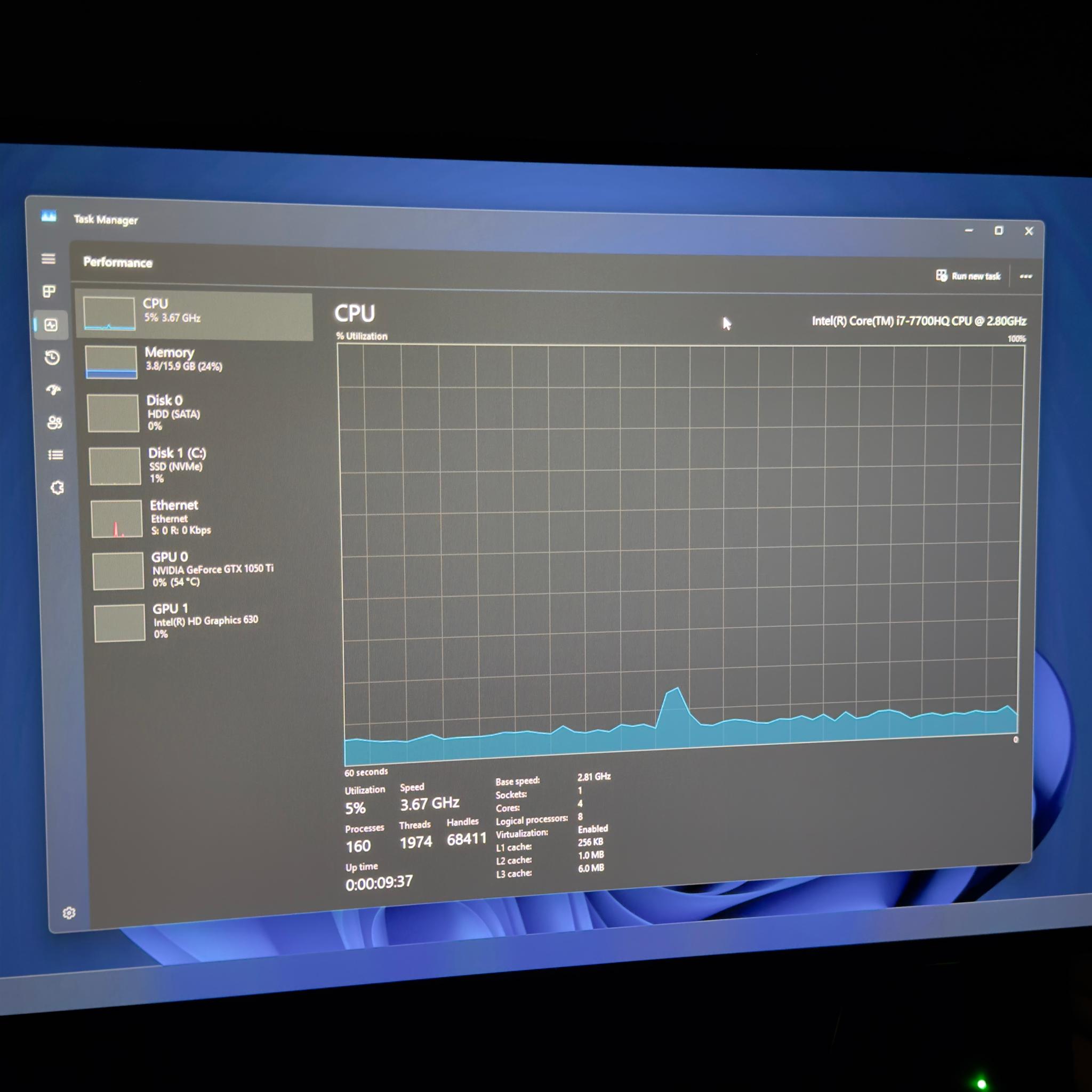Click the Intel(R) Core(TM) i7-7700HQ processor name
This screenshot has width=1092, height=1092.
[919, 321]
